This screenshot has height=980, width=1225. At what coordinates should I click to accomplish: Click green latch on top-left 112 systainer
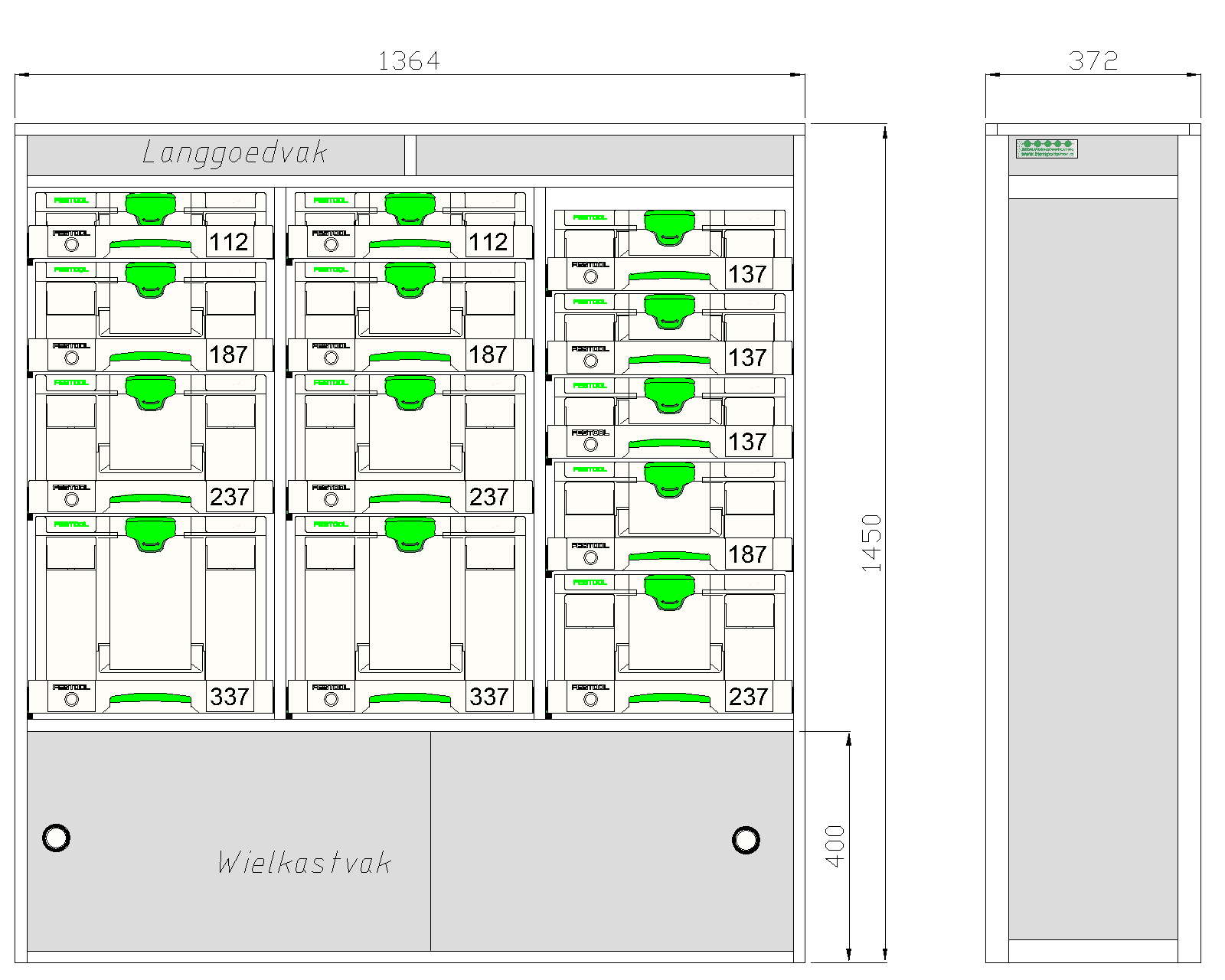[x=151, y=208]
